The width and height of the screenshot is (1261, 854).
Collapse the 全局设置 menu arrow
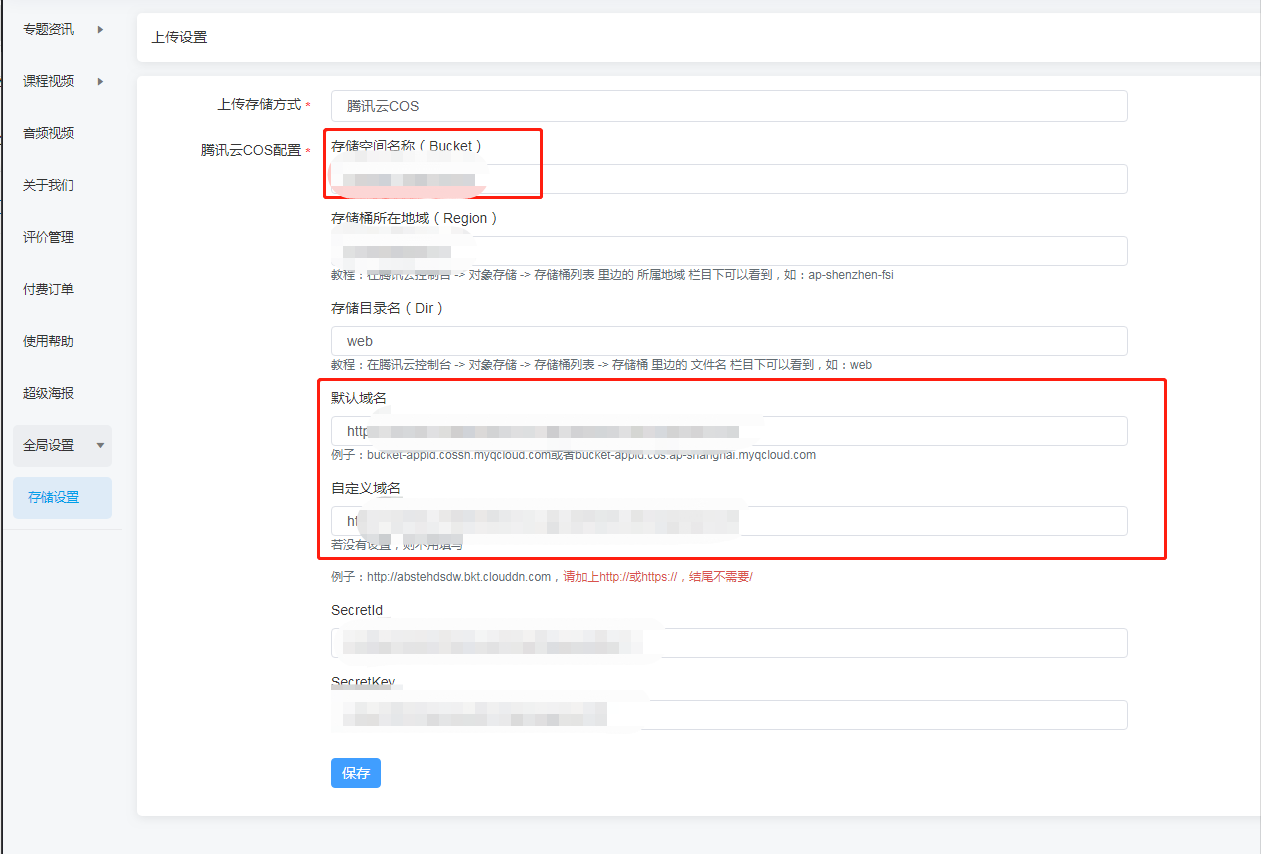[x=100, y=446]
